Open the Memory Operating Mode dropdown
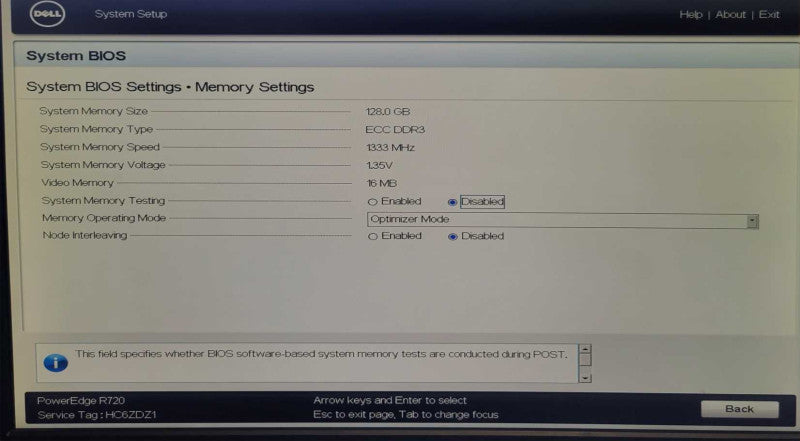800x441 pixels. point(562,220)
